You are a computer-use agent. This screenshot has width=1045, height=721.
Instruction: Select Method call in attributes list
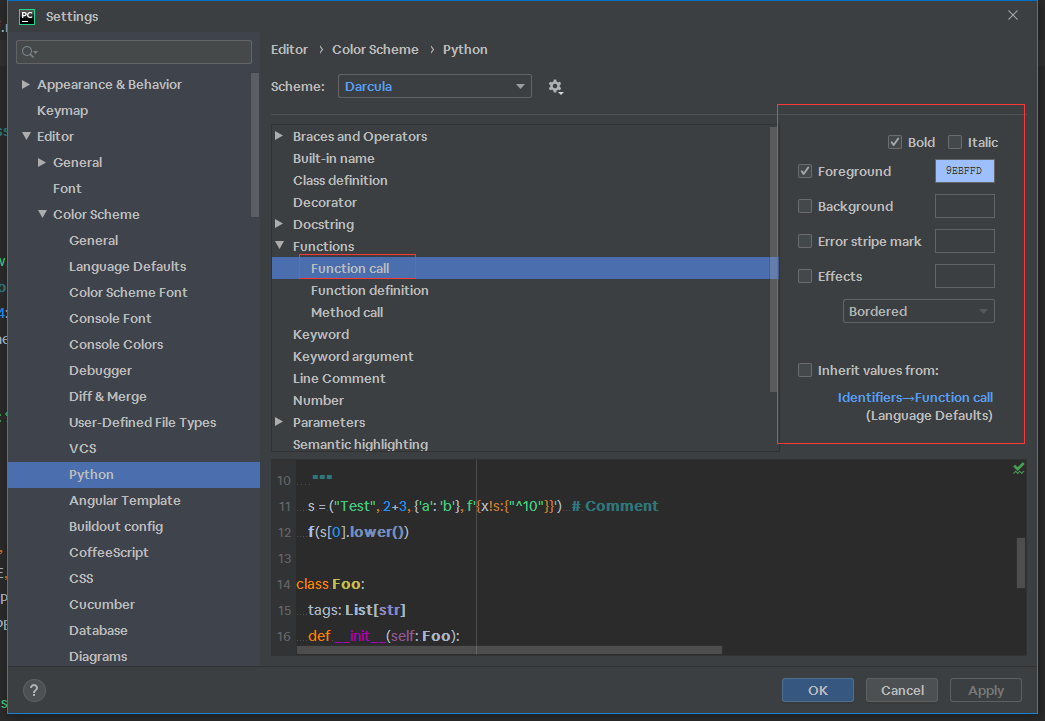tap(347, 313)
